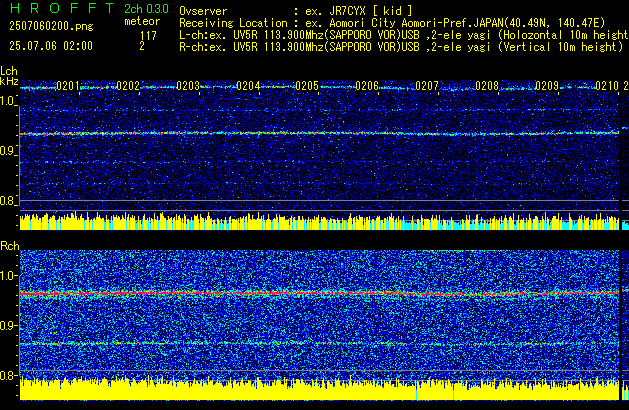Image resolution: width=629 pixels, height=410 pixels.
Task: Select the 0.9 frequency label on Rch axis
Action: (x=8, y=325)
